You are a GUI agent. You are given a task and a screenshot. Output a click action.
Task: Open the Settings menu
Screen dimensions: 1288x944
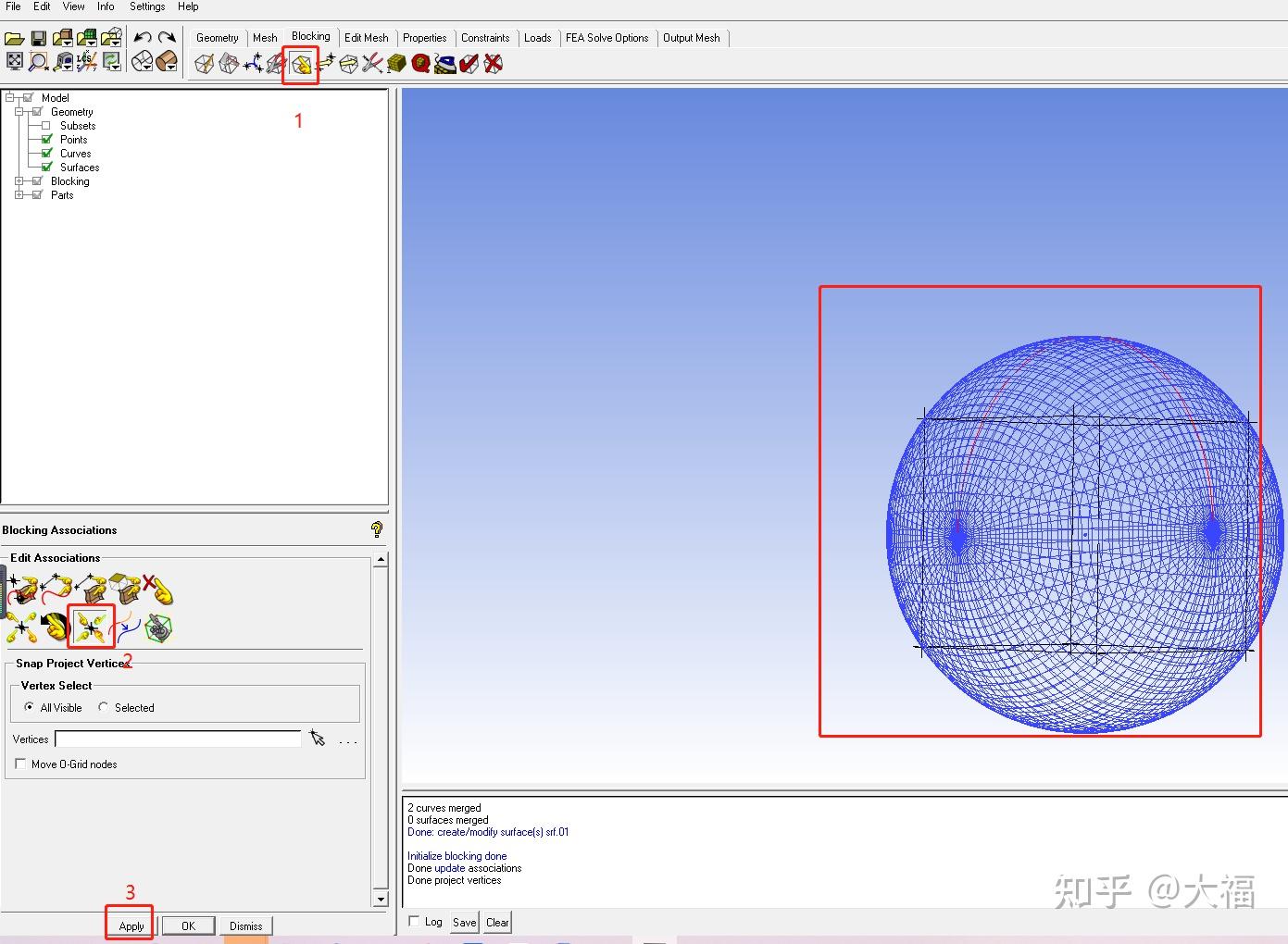pyautogui.click(x=146, y=6)
